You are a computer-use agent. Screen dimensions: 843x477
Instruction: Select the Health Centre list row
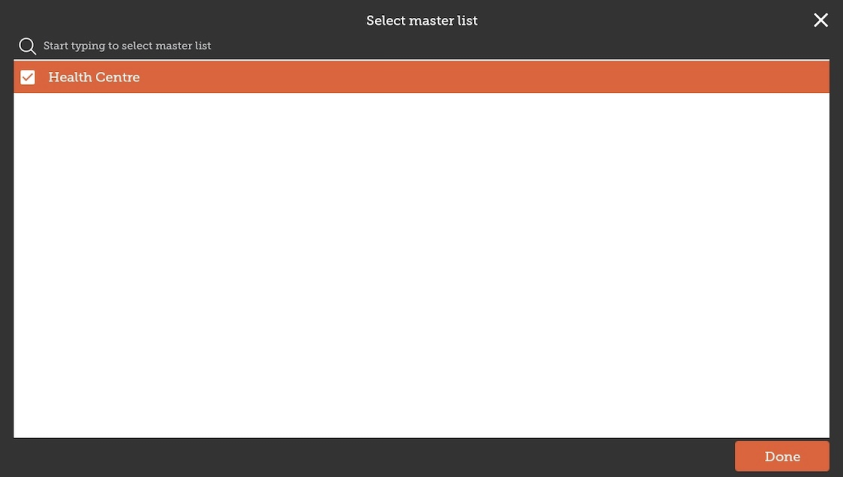420,78
